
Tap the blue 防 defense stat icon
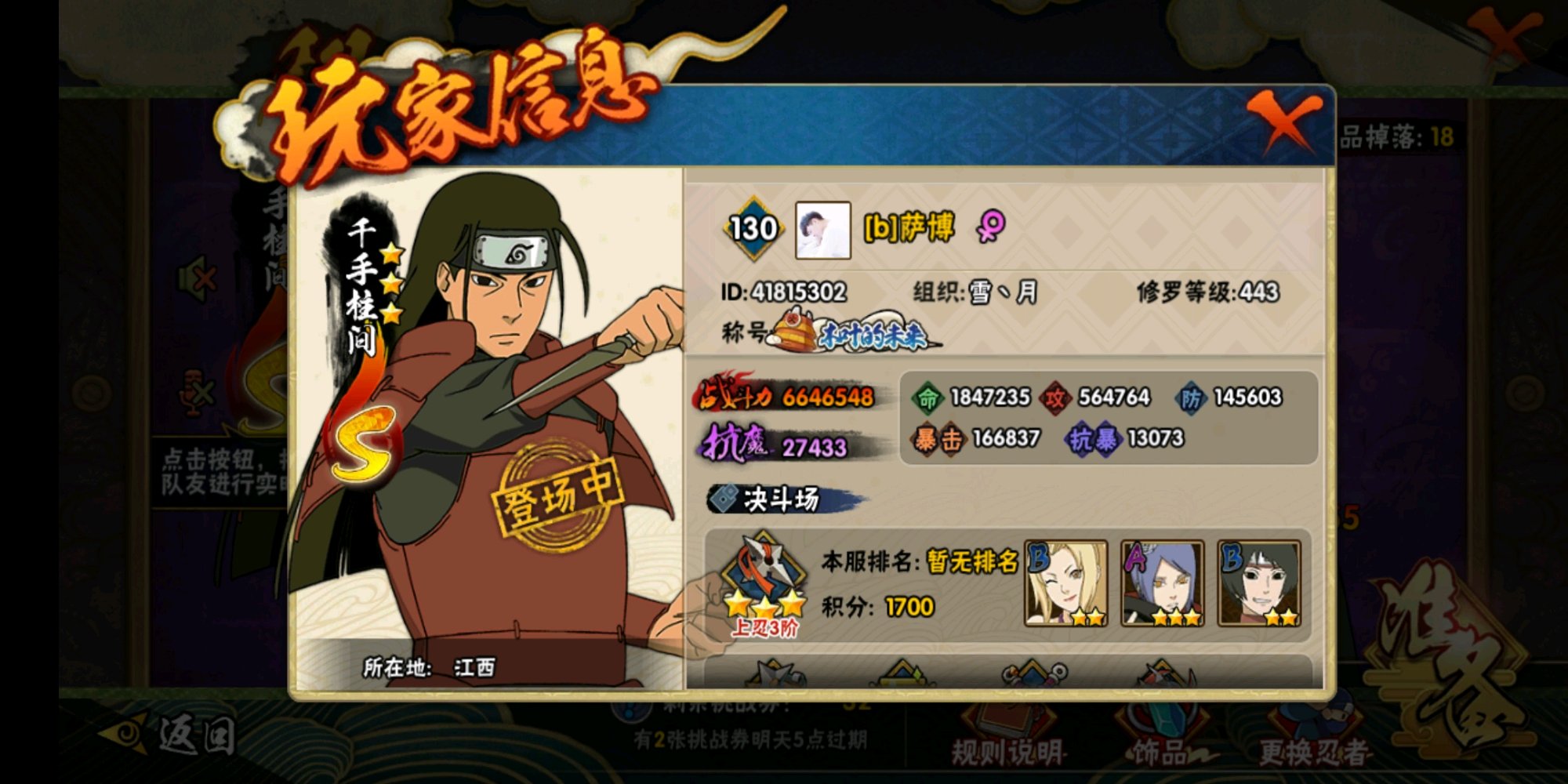click(1190, 398)
